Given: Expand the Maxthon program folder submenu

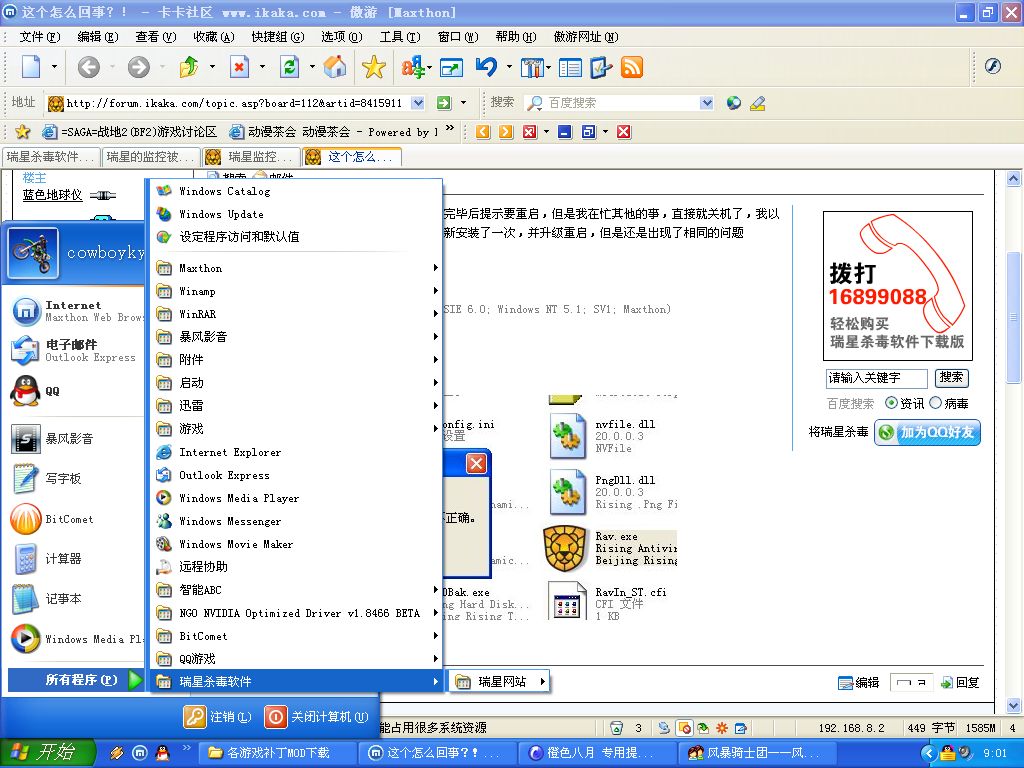Looking at the screenshot, I should (x=297, y=268).
